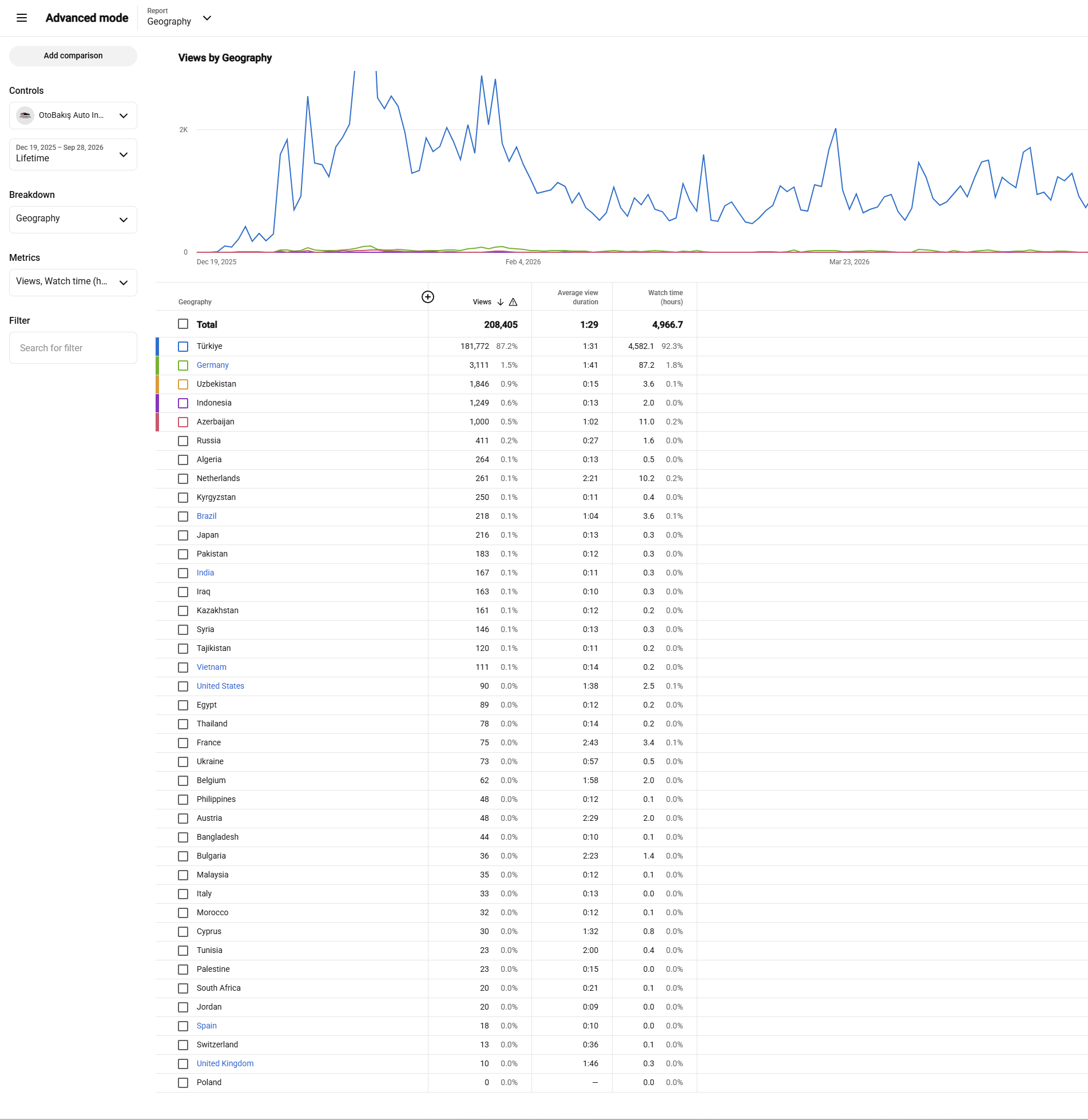Click the Views by Geography chart title
The width and height of the screenshot is (1088, 1120).
coord(225,58)
